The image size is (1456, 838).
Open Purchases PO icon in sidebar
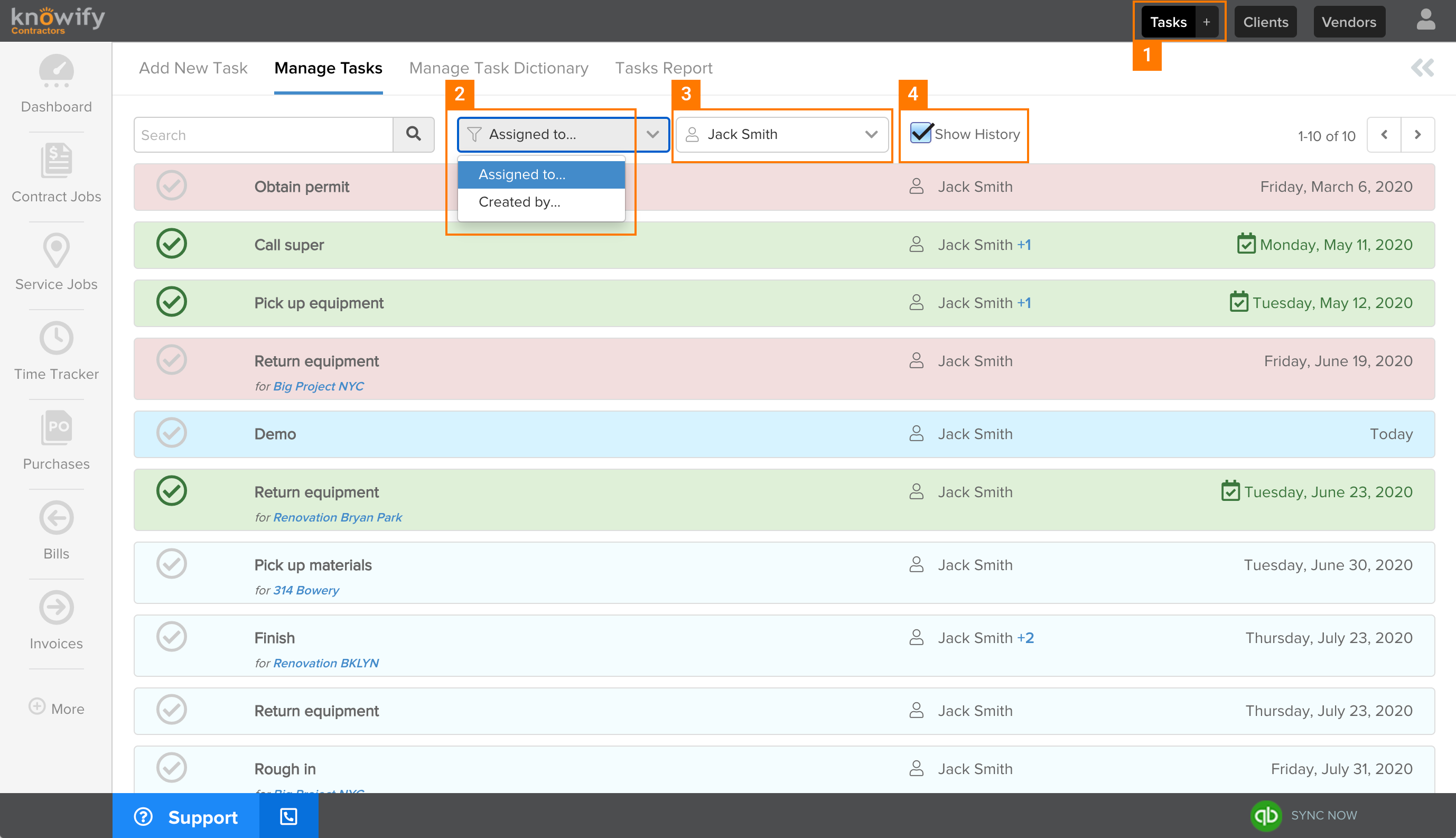(57, 427)
